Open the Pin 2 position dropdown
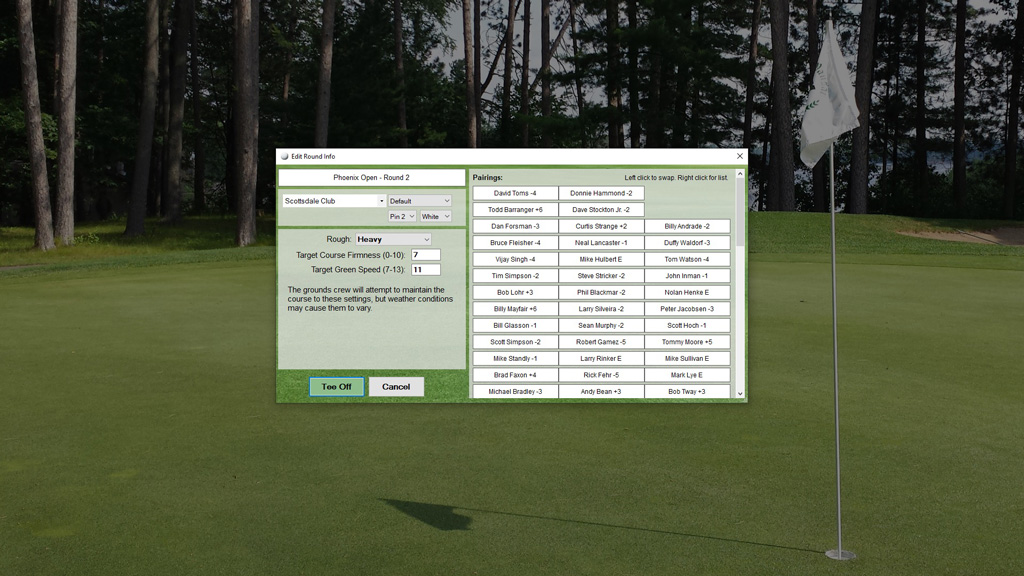The image size is (1024, 576). click(402, 216)
